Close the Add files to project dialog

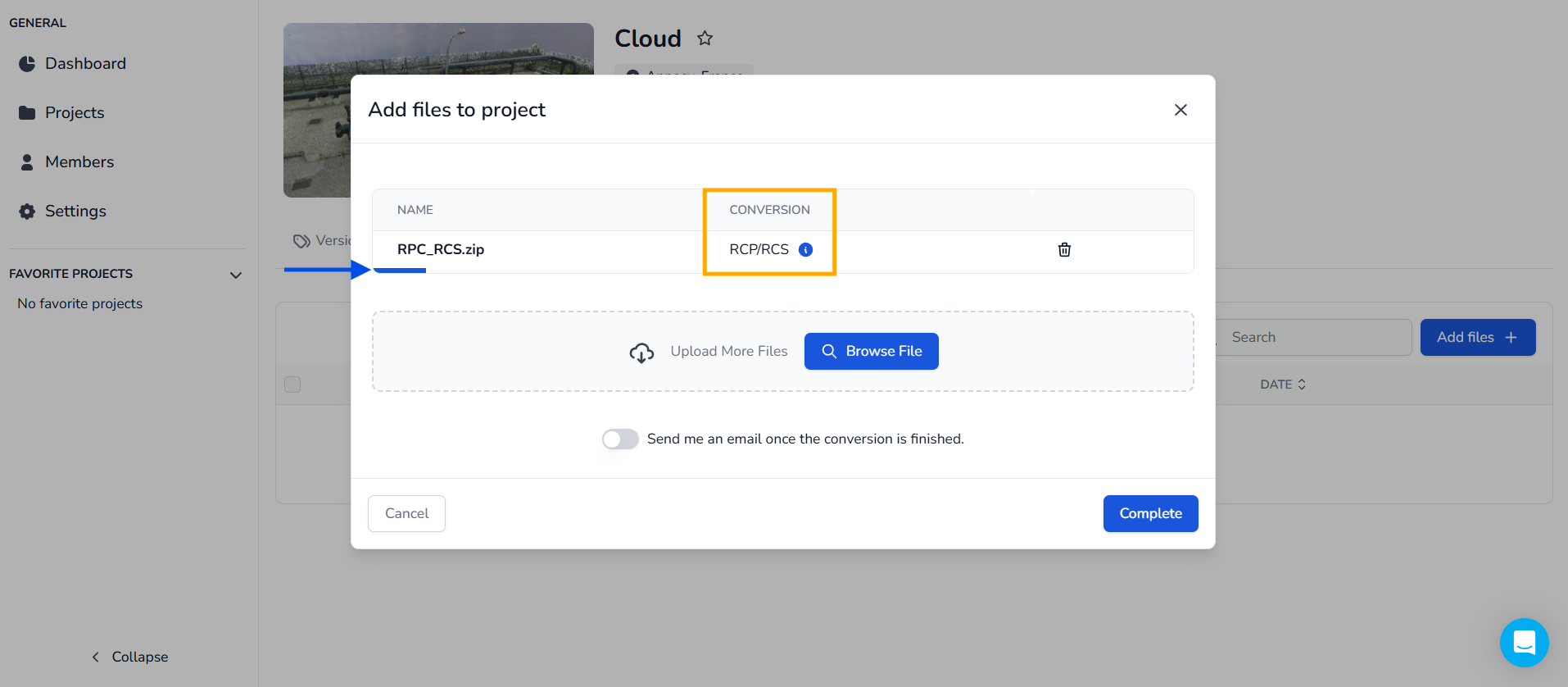pos(1181,110)
